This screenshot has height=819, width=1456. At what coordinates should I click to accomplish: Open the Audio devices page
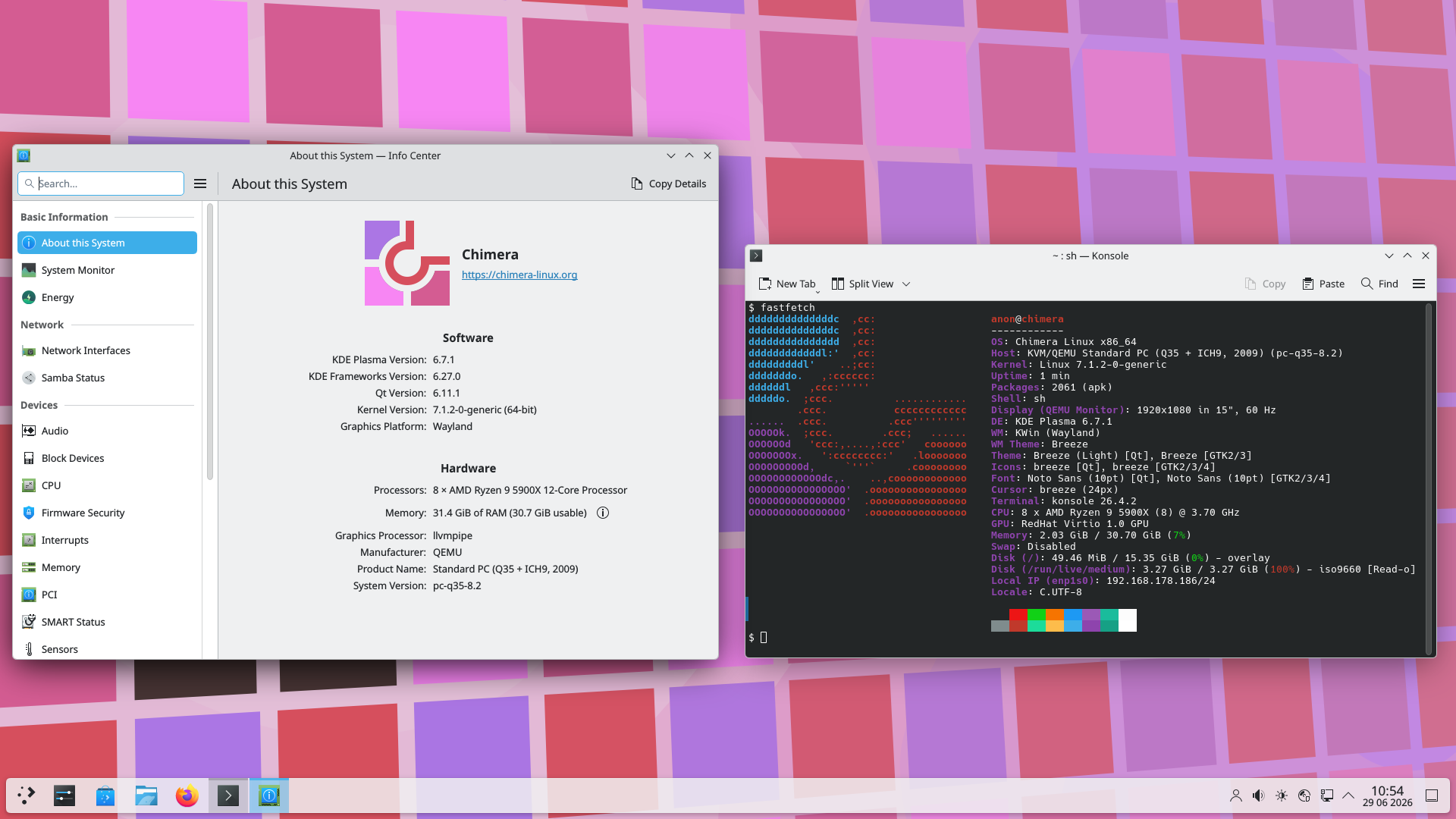[x=107, y=431]
